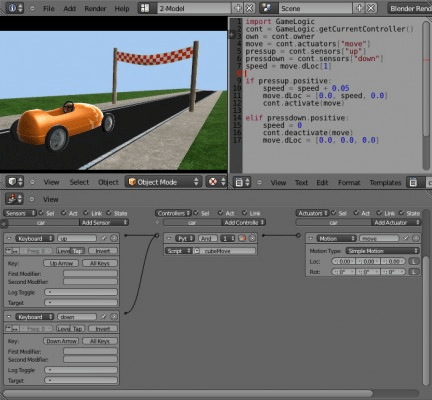This screenshot has width=432, height=400.
Task: Toggle the checkmark on Motion actuator 'move'
Action: point(406,238)
